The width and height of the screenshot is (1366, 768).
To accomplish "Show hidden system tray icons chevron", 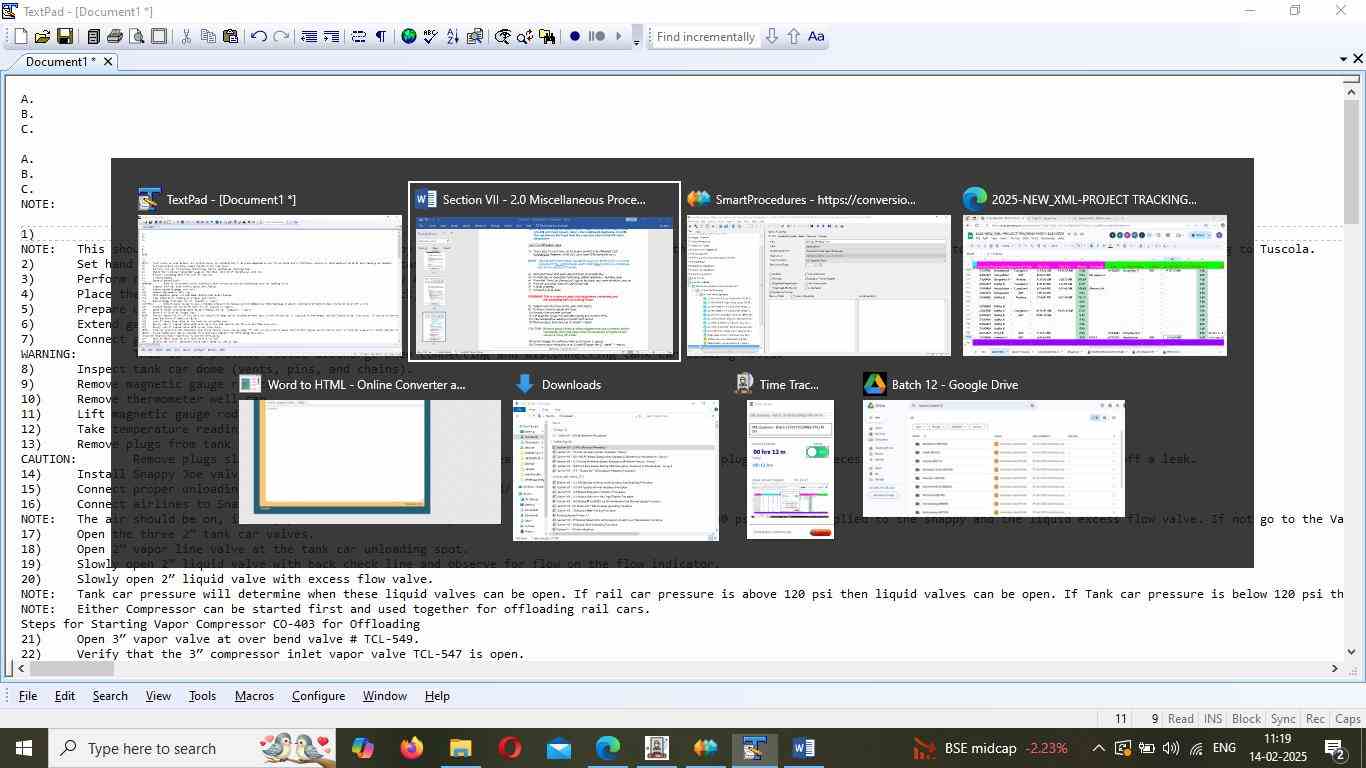I will click(x=1098, y=748).
